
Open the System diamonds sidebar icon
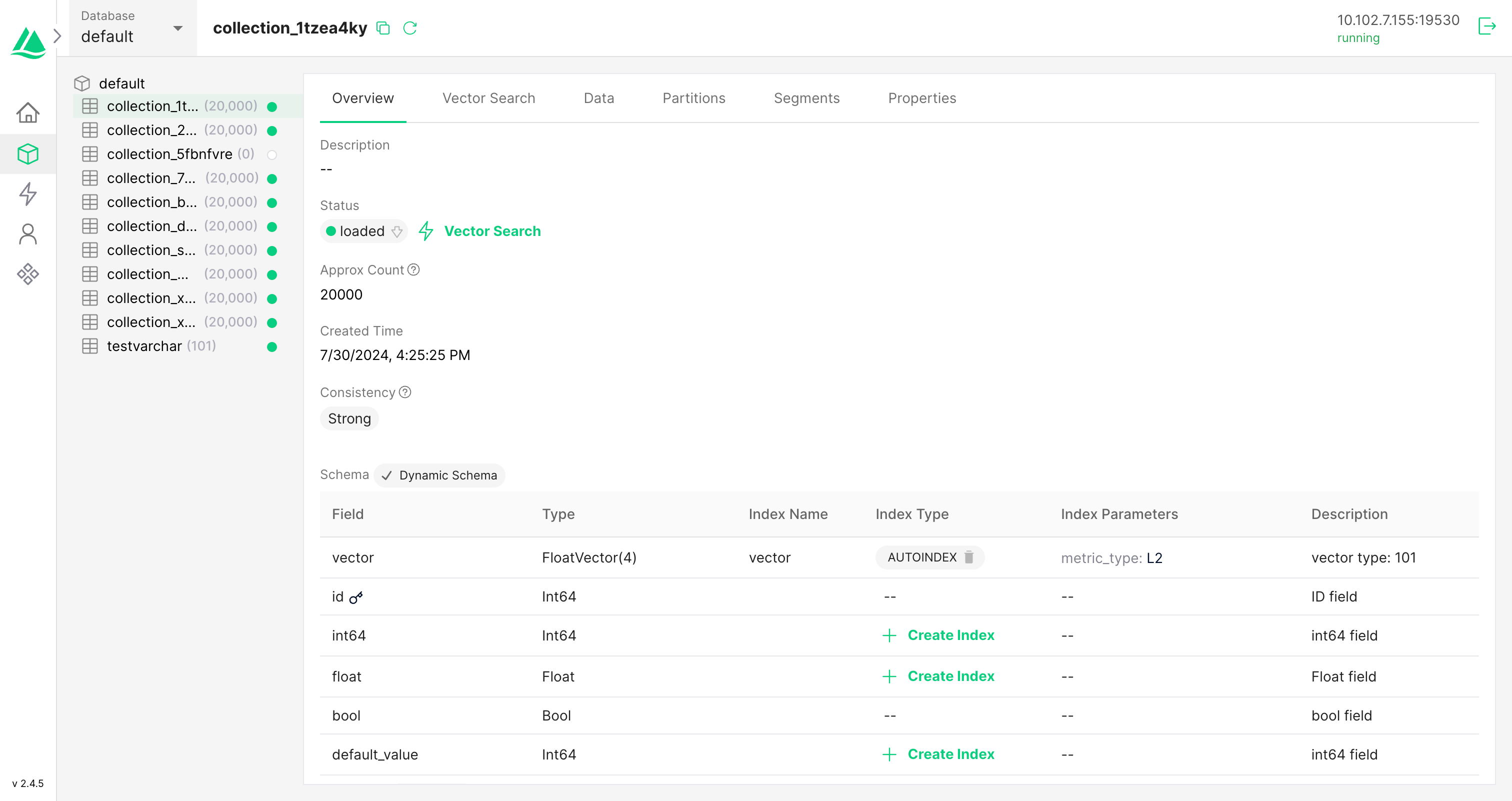27,274
